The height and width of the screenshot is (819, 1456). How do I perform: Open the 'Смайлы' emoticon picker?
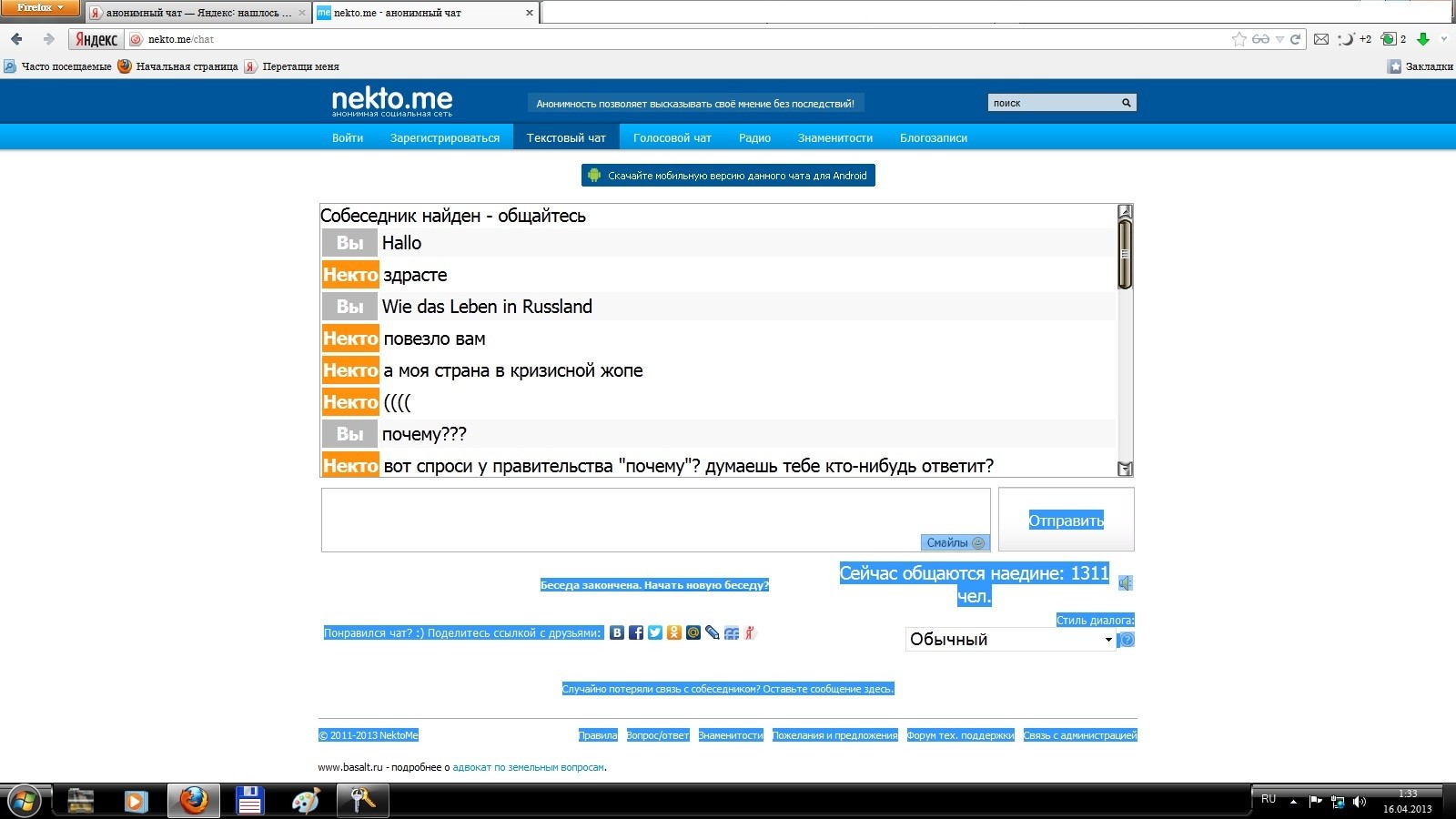pyautogui.click(x=955, y=542)
